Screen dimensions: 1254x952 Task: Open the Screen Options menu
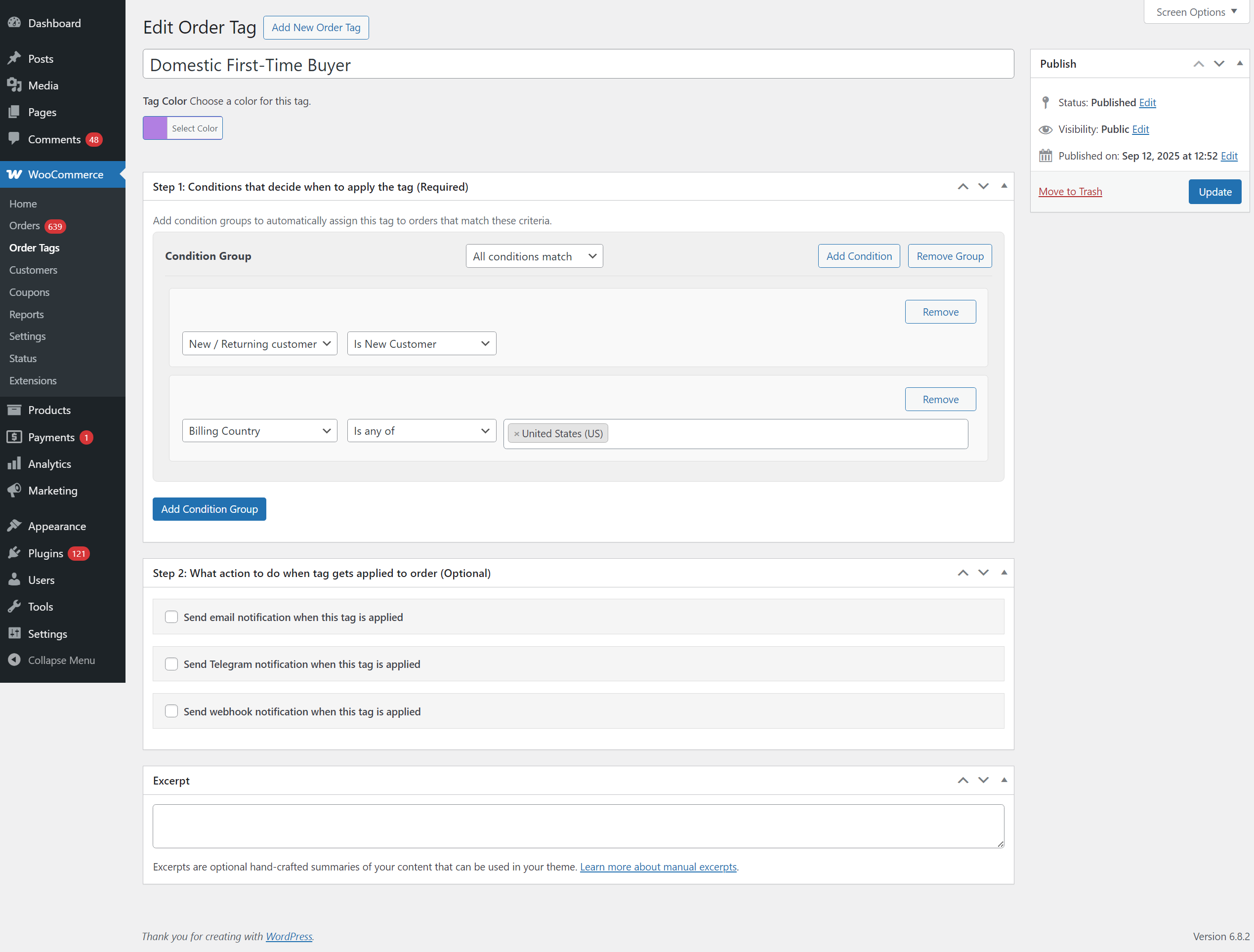pos(1196,11)
